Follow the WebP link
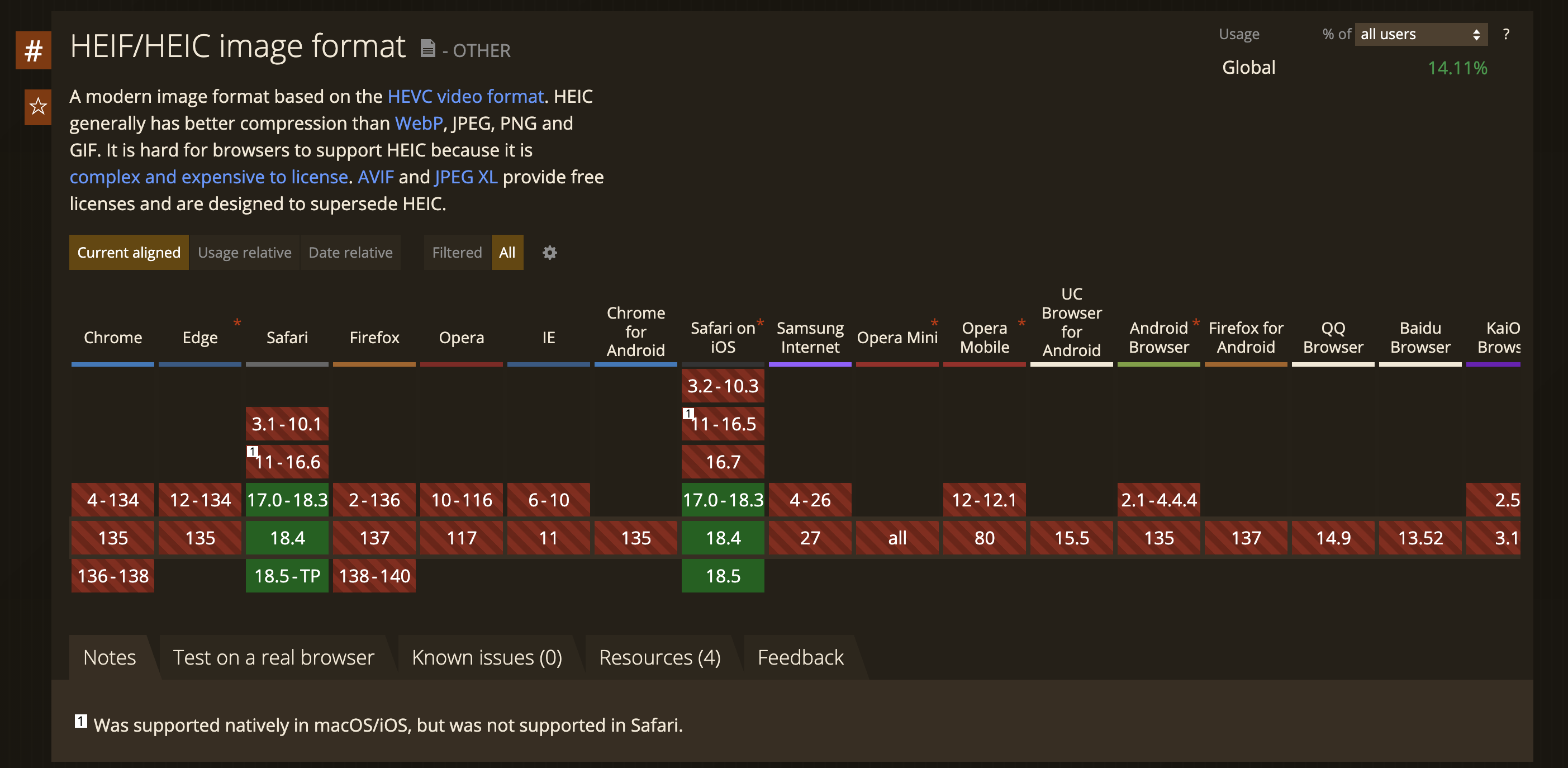This screenshot has width=1568, height=768. point(419,124)
